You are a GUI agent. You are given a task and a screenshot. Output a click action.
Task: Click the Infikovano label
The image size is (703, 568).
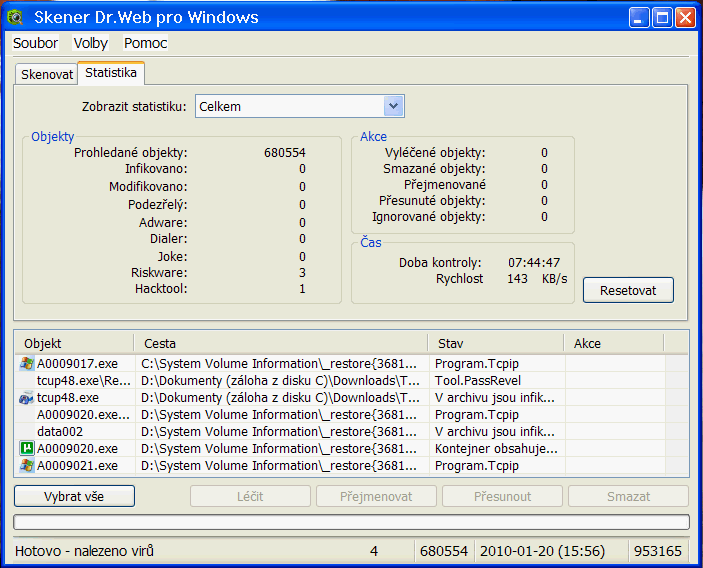tap(156, 169)
